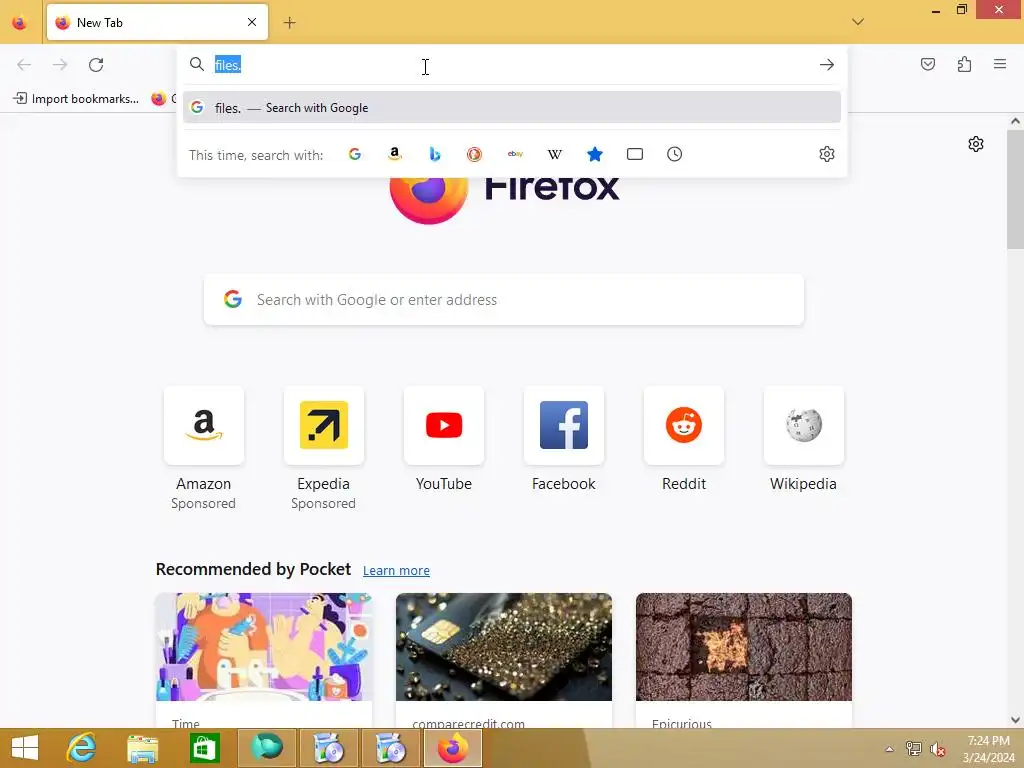The image size is (1024, 768).
Task: Click the page vertical scrollbar thumb
Action: [x=1015, y=189]
